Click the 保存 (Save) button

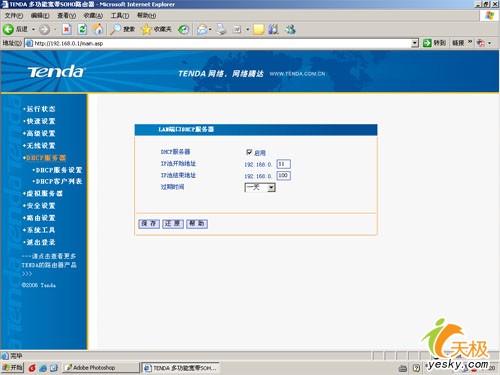click(149, 224)
